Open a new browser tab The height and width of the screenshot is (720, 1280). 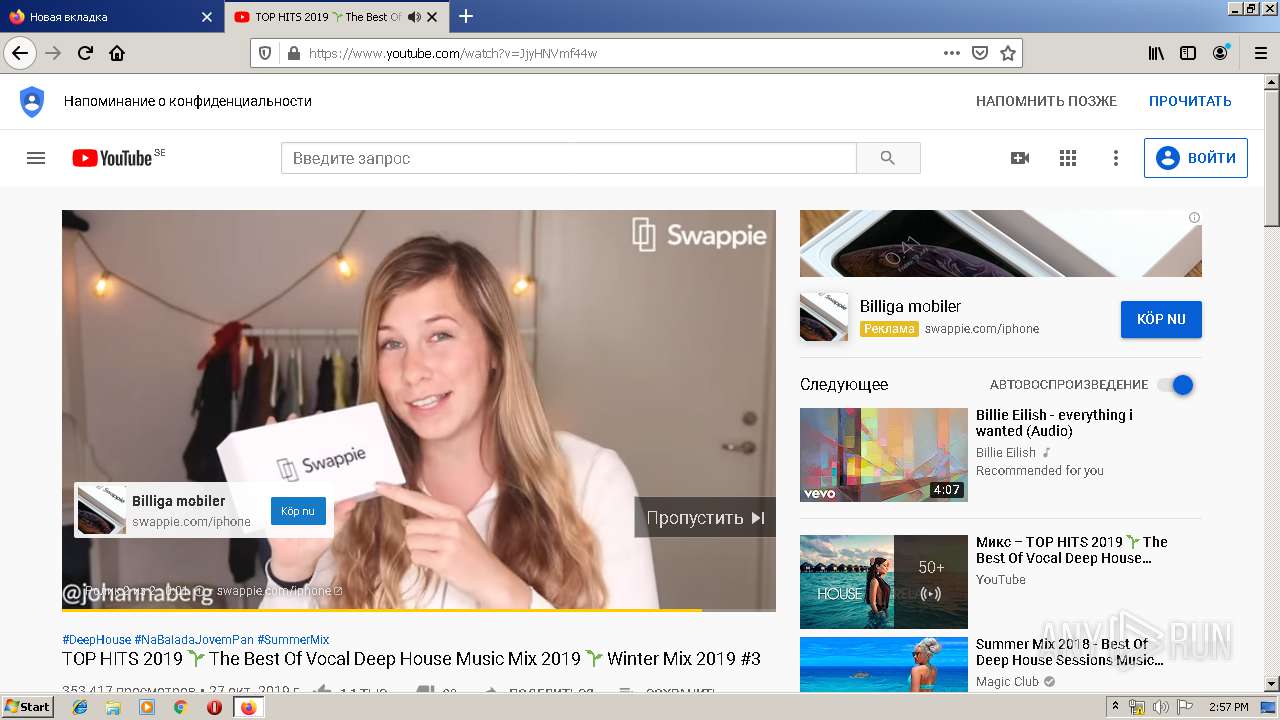click(x=466, y=16)
